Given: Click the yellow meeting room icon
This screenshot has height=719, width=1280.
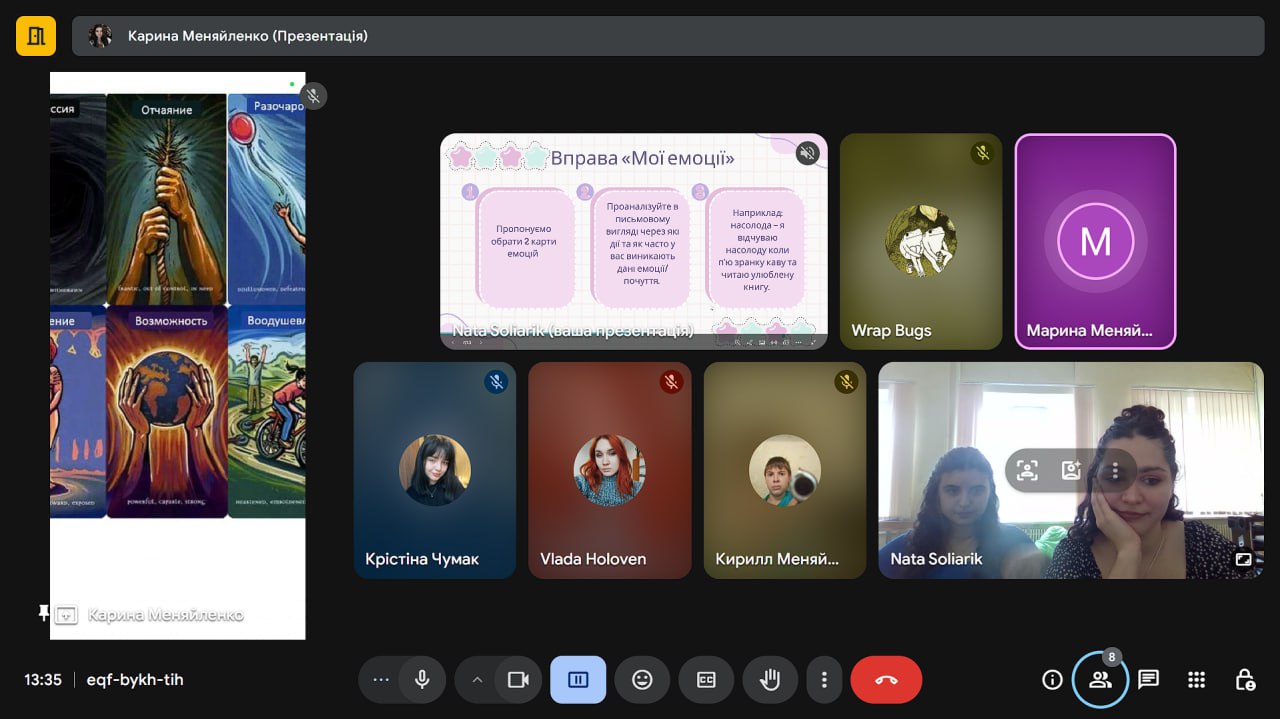Looking at the screenshot, I should point(36,36).
